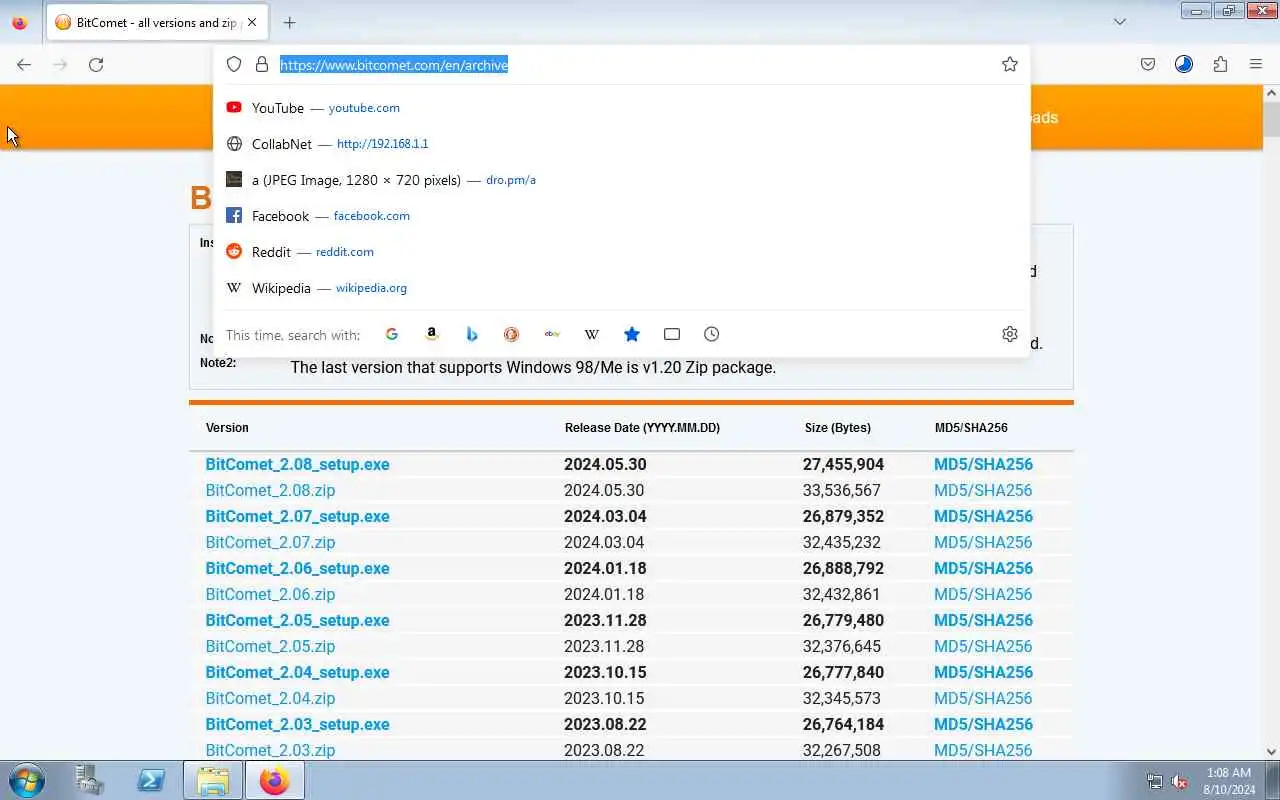Download BitComet_2.06.zip
The image size is (1280, 800).
pyautogui.click(x=270, y=594)
